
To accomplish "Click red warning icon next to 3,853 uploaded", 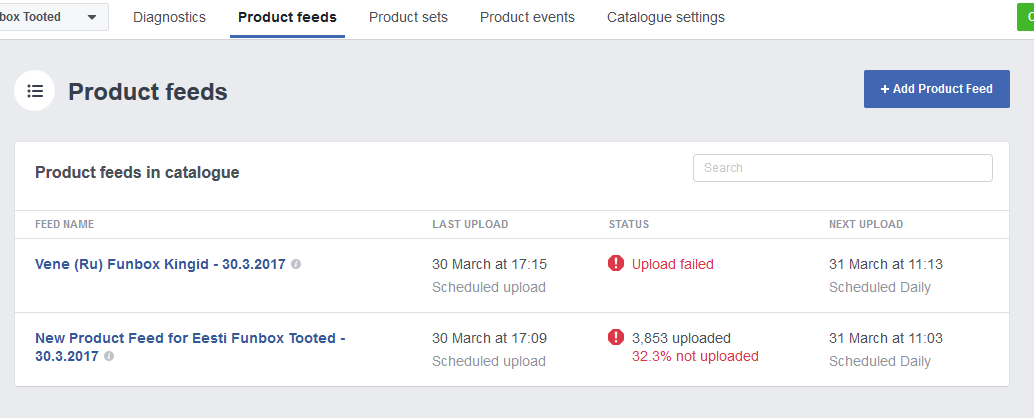I will pos(616,338).
